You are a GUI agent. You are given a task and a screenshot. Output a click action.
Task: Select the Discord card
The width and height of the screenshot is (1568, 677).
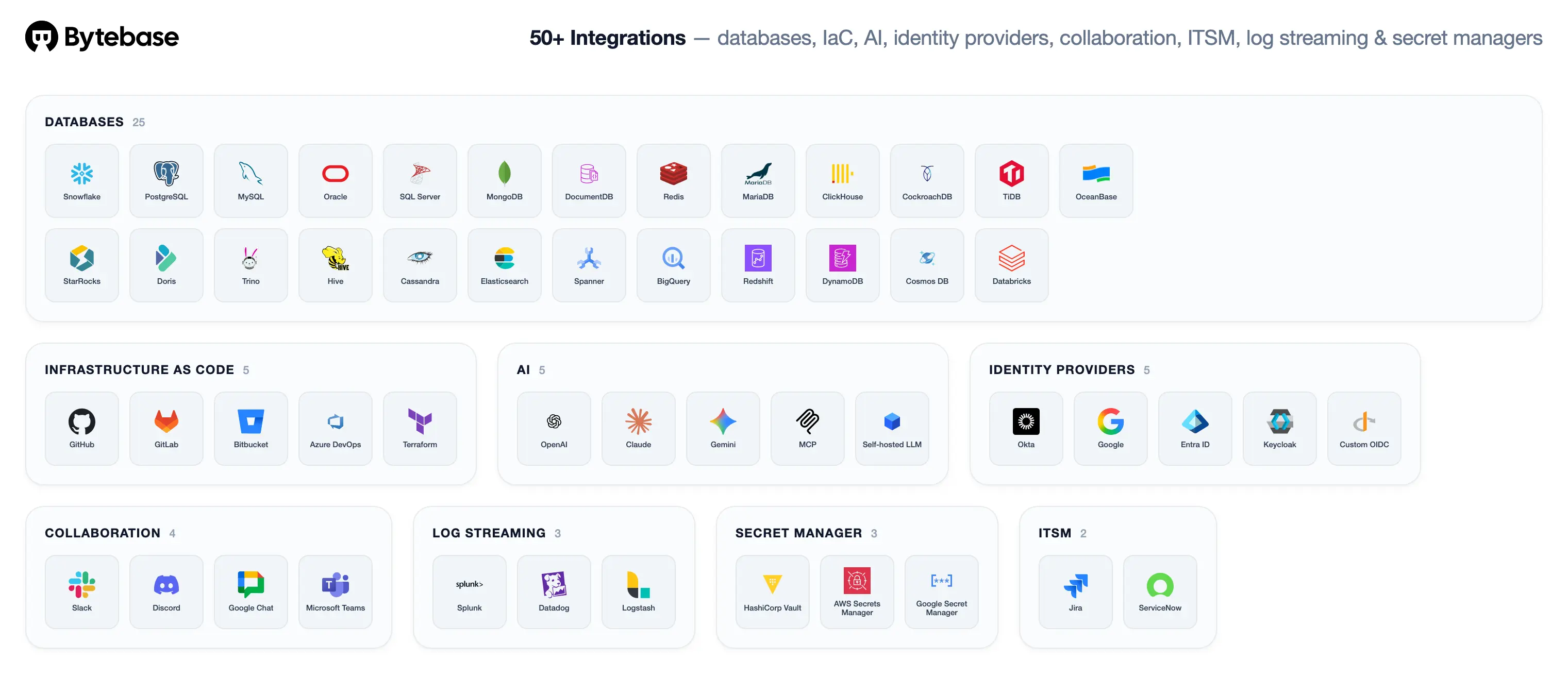point(166,592)
